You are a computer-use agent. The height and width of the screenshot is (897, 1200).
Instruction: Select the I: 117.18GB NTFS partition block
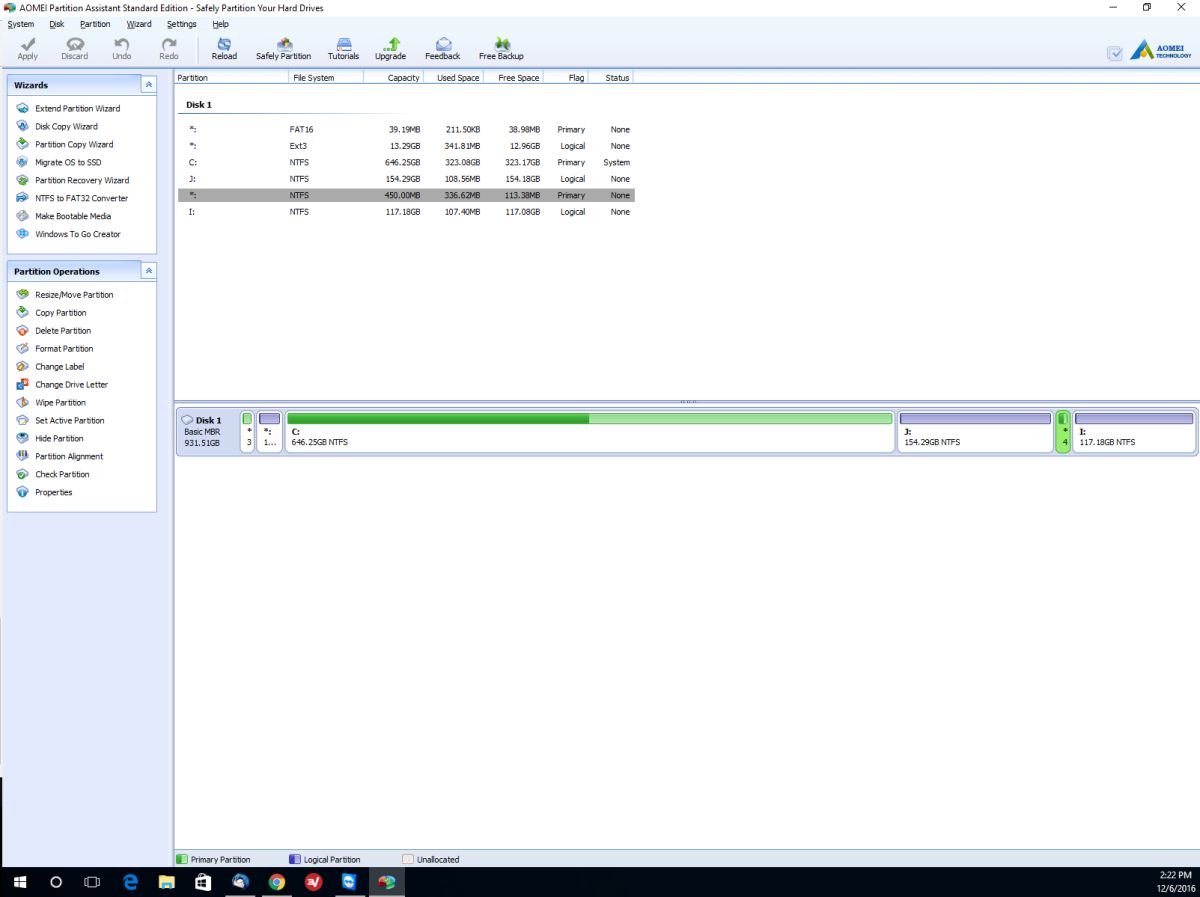(x=1134, y=432)
